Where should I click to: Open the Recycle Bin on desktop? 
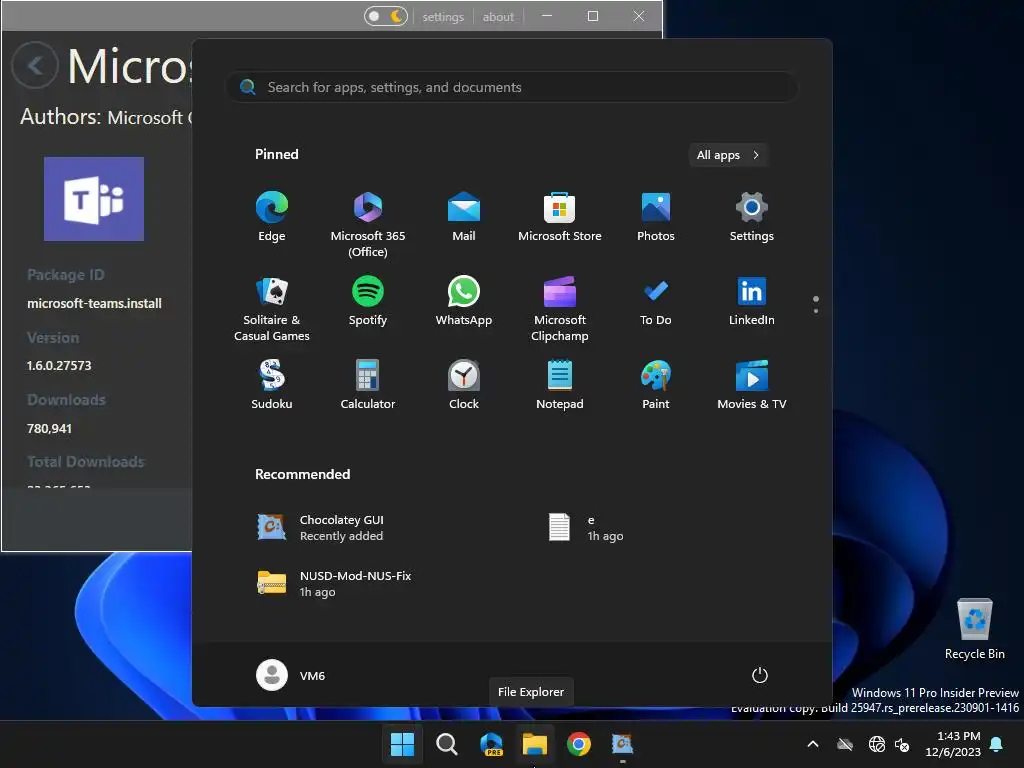pyautogui.click(x=974, y=629)
